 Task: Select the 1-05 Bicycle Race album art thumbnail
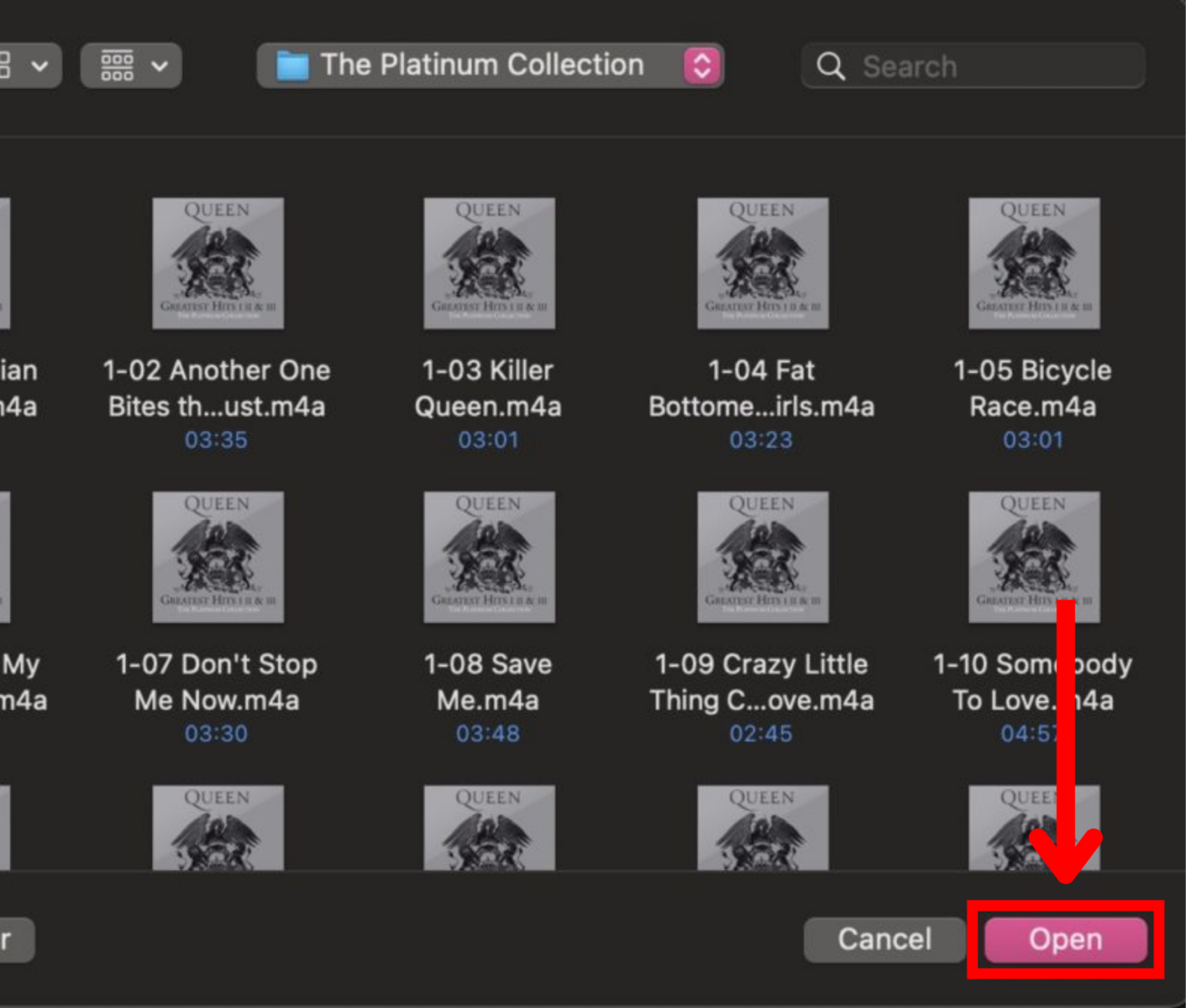[x=1034, y=263]
